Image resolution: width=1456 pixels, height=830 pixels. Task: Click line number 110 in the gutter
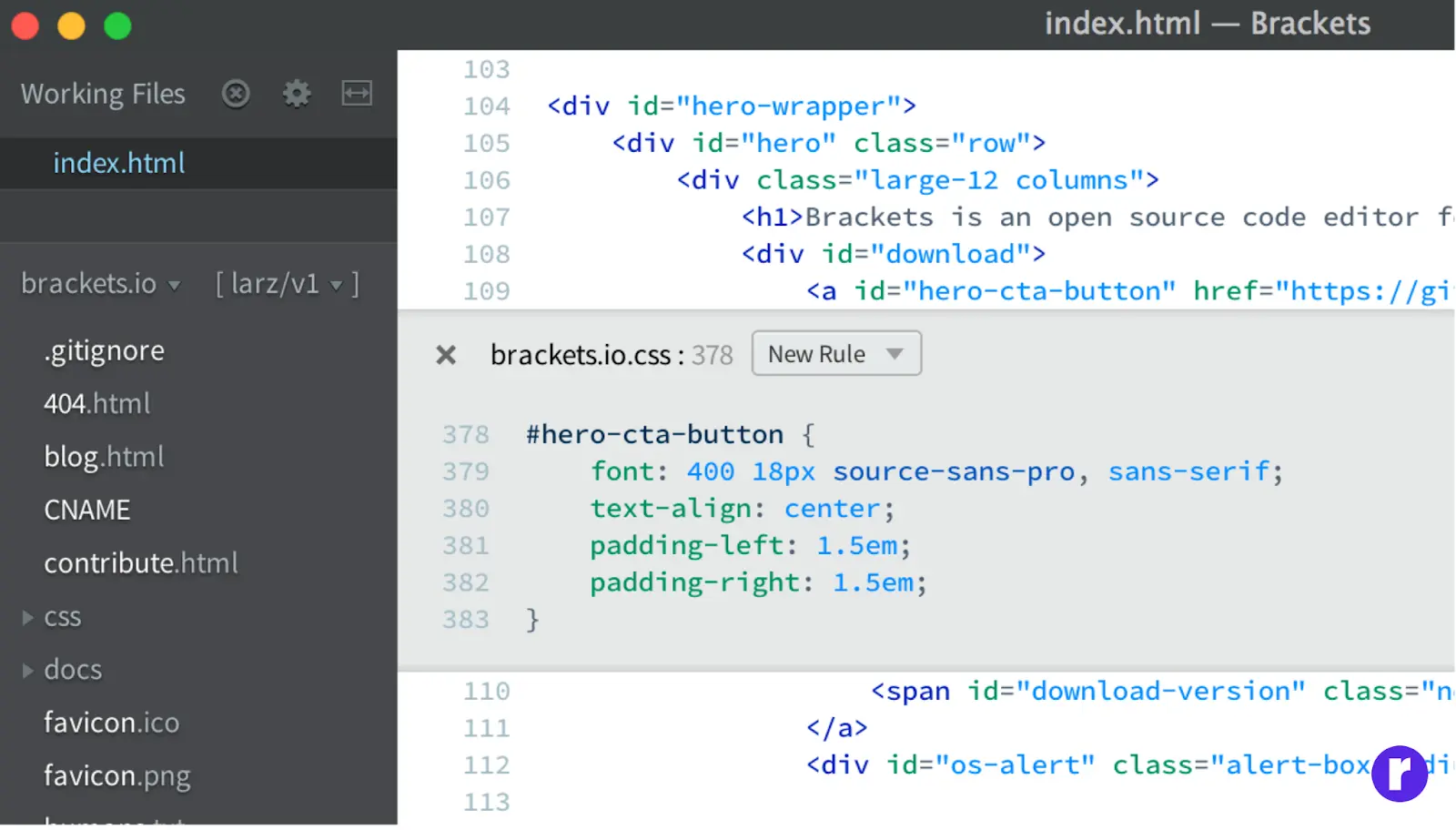click(x=487, y=692)
